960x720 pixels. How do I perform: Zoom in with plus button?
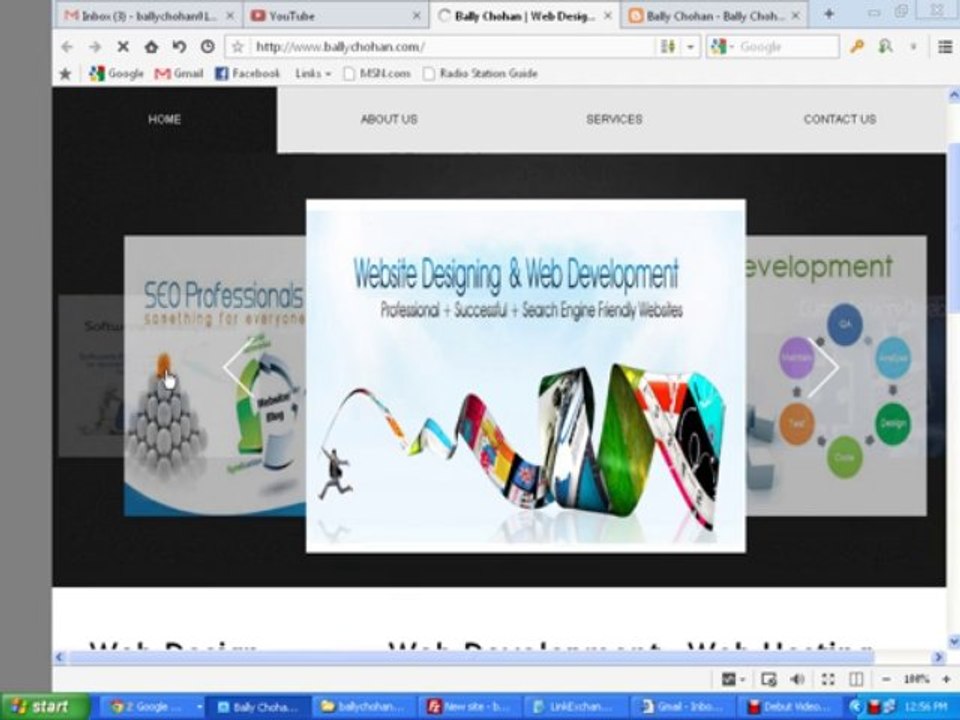[x=946, y=679]
